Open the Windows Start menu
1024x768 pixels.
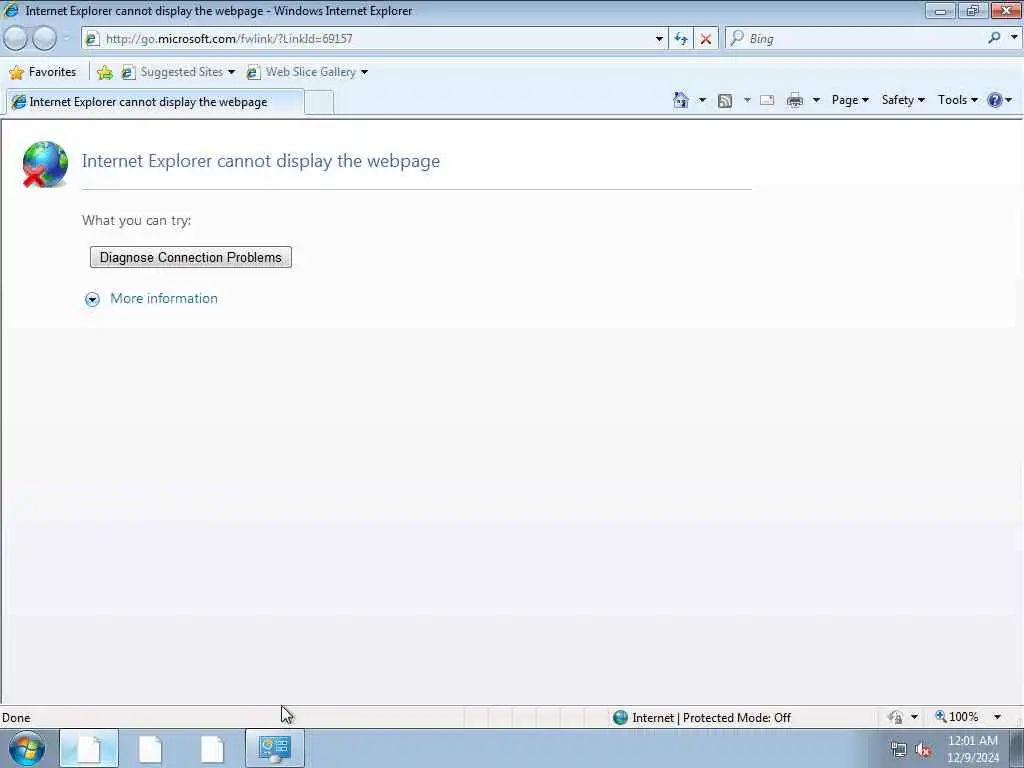[x=27, y=748]
